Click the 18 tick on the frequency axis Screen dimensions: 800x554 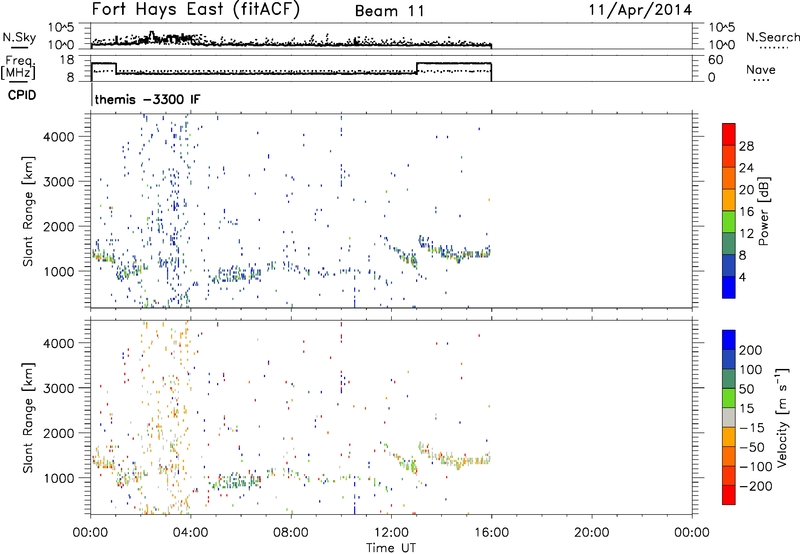[67, 60]
